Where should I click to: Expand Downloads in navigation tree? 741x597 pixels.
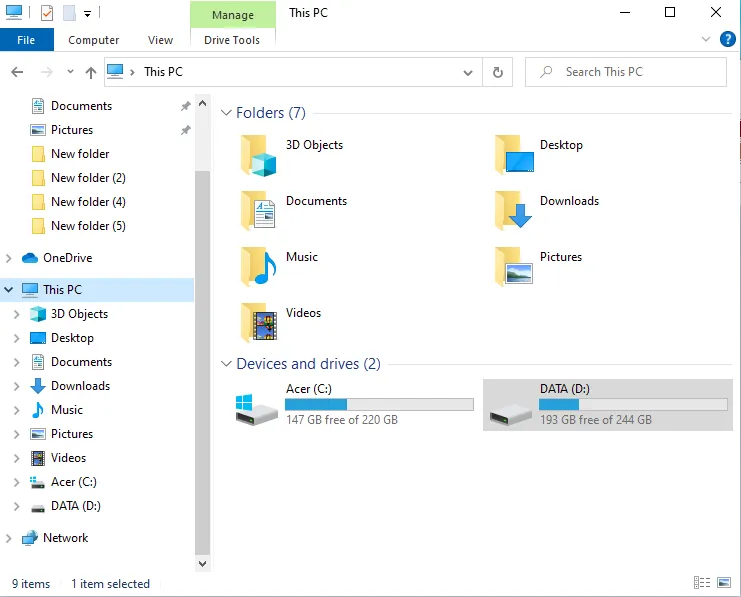[17, 386]
